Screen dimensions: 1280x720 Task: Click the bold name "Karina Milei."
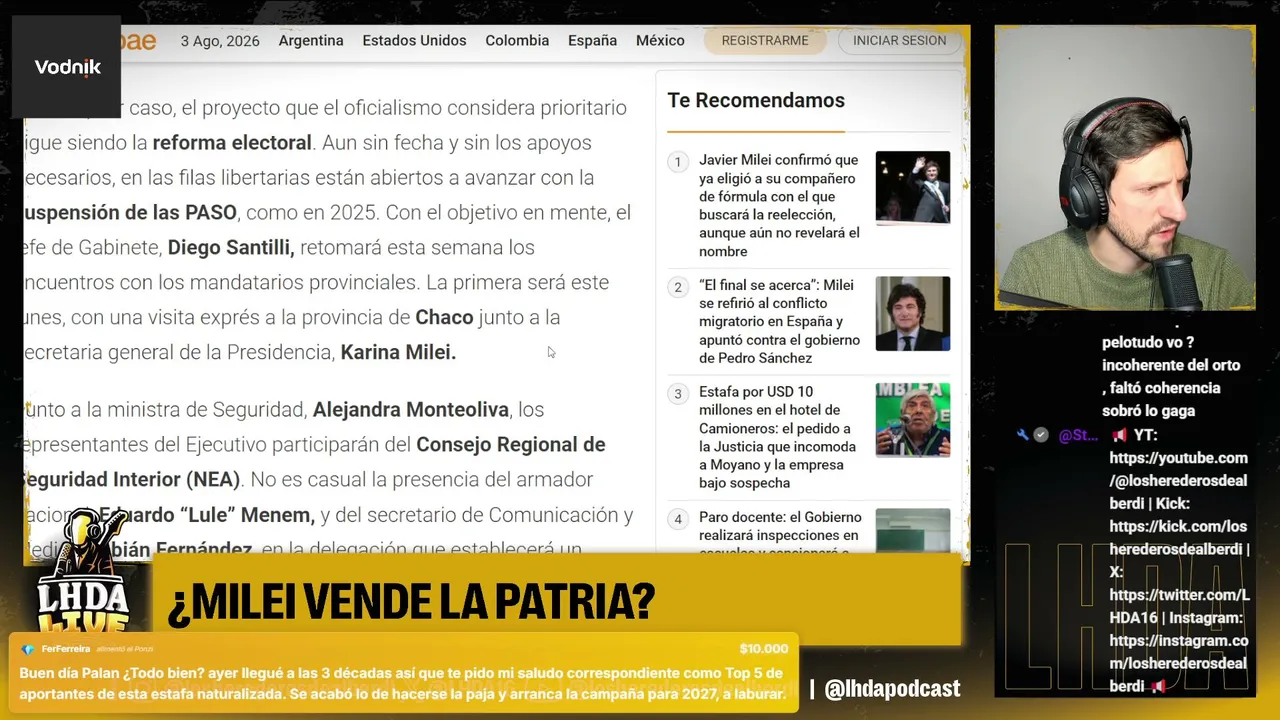[398, 352]
